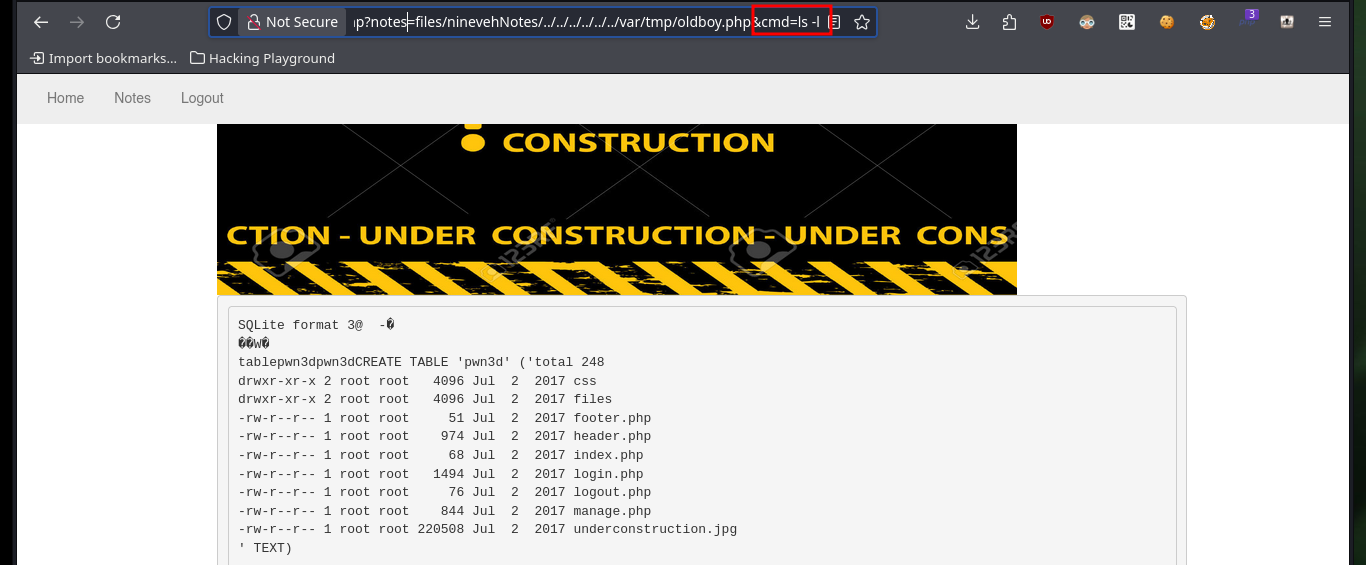
Task: Open the PHP extension with badge 3
Action: (1247, 20)
